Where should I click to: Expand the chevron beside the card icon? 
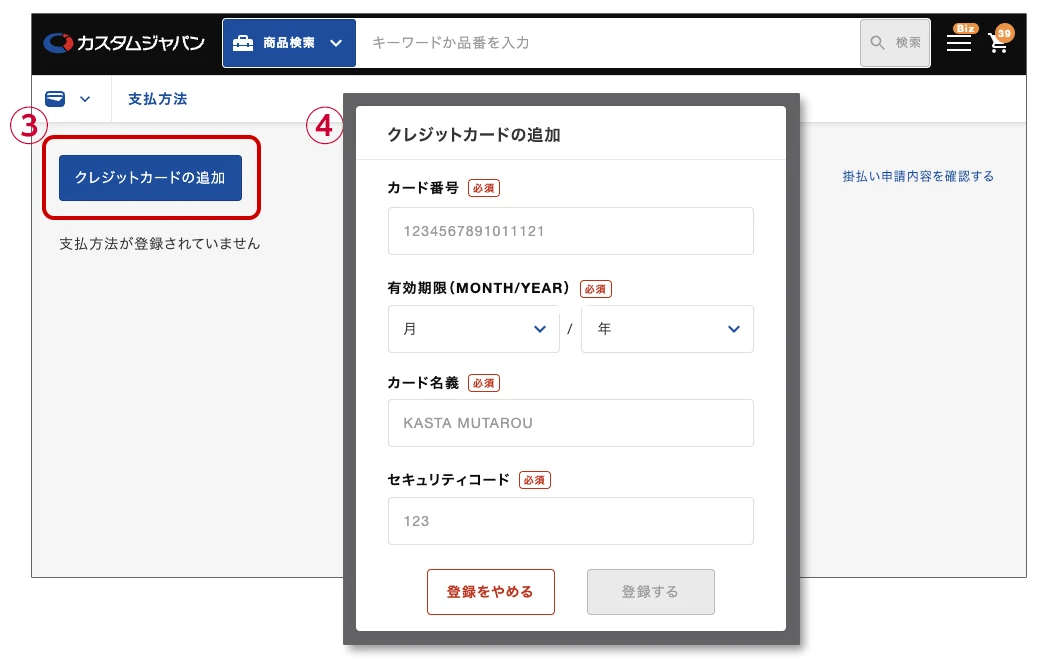(85, 99)
